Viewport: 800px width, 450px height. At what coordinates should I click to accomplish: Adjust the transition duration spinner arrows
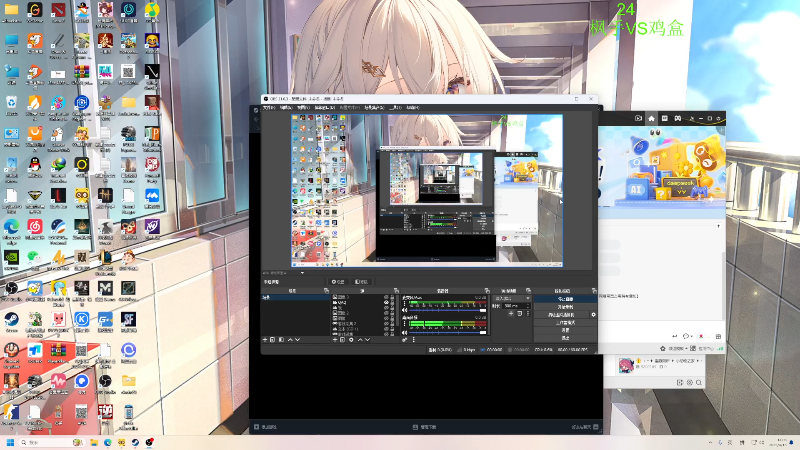[528, 306]
